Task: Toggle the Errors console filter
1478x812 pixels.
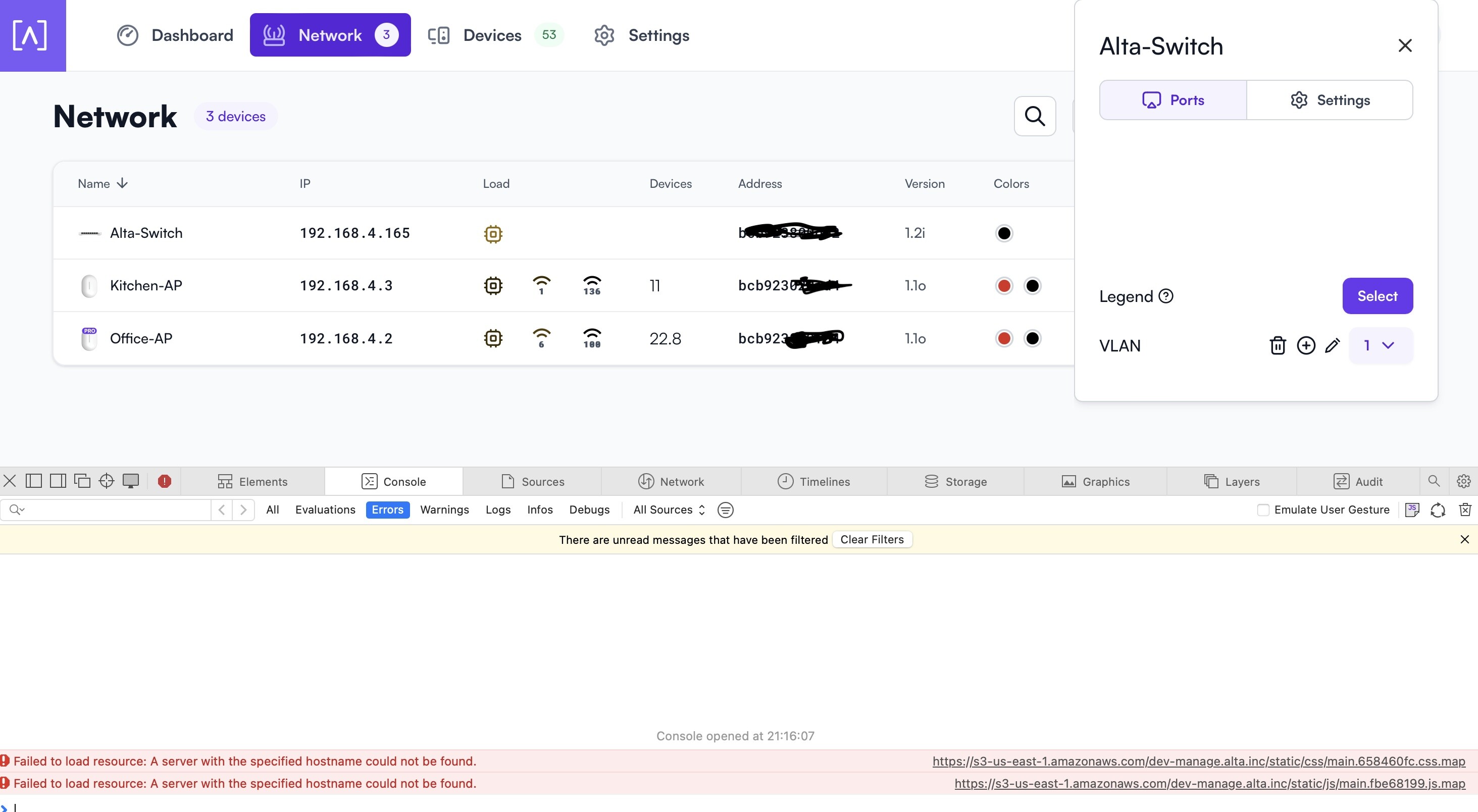Action: coord(387,510)
